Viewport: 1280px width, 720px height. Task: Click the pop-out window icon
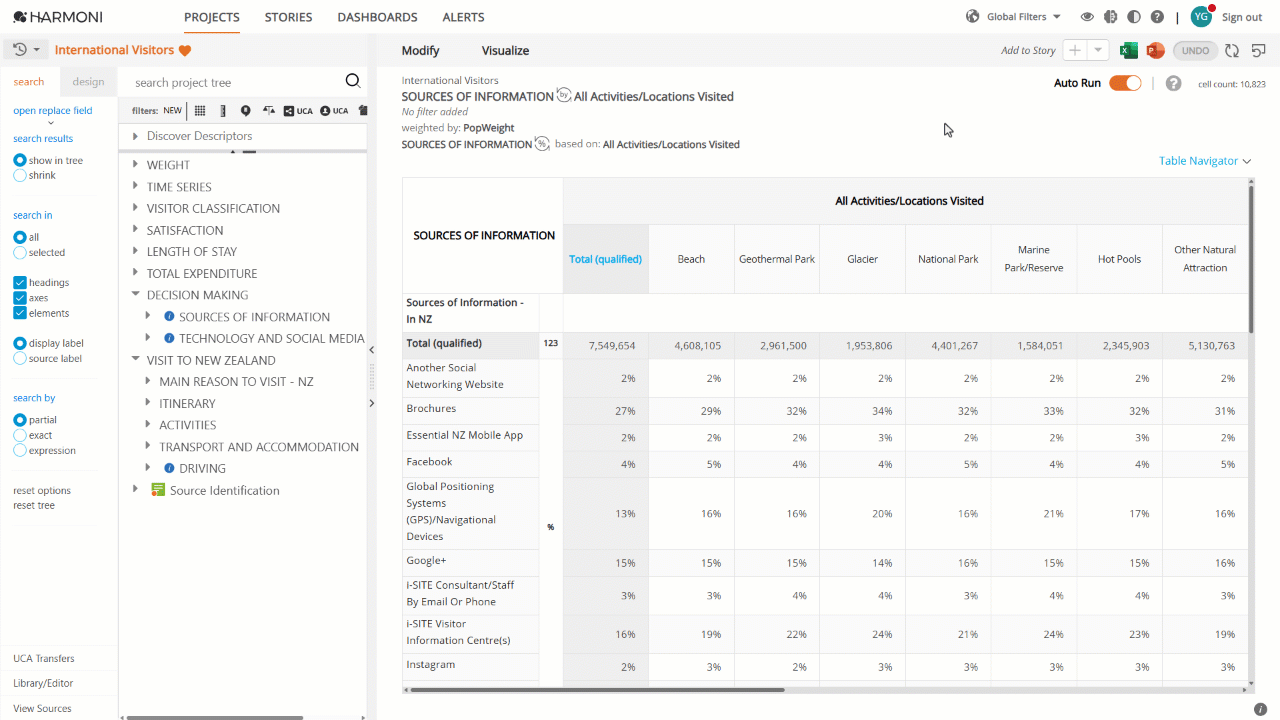[x=1258, y=51]
